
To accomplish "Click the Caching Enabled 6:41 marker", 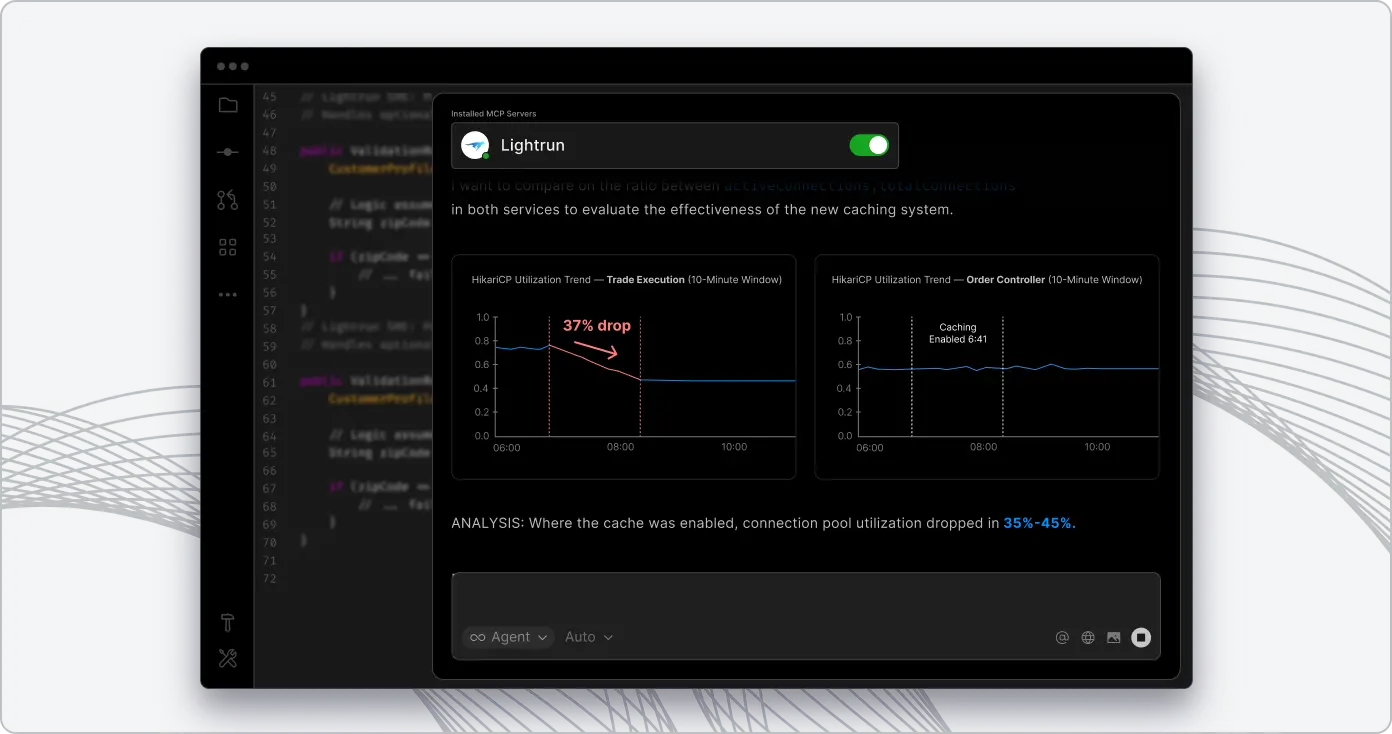I will click(957, 332).
